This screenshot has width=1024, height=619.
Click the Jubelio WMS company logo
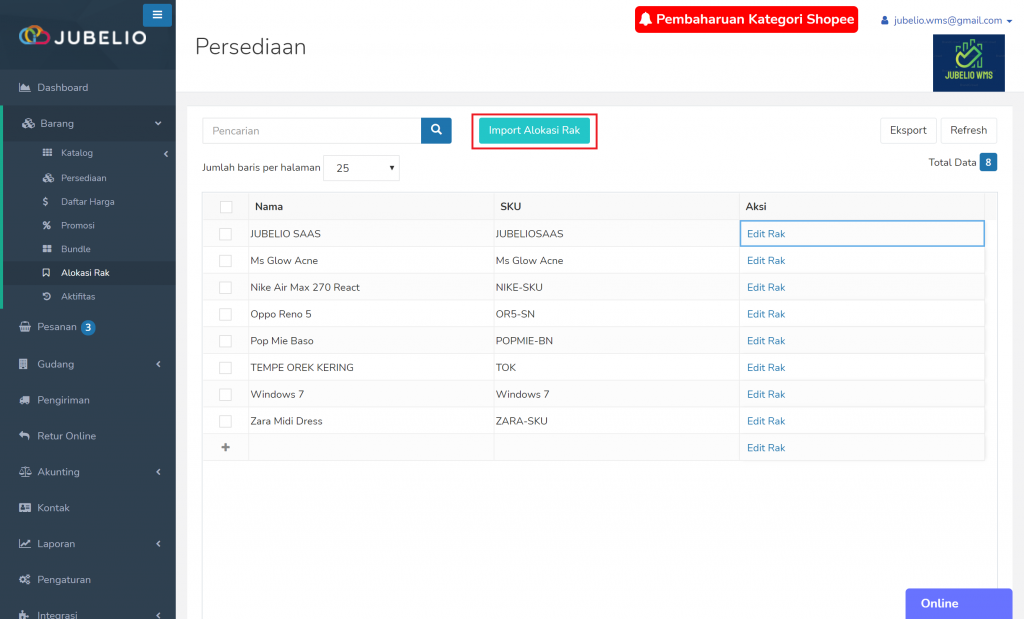(x=968, y=63)
